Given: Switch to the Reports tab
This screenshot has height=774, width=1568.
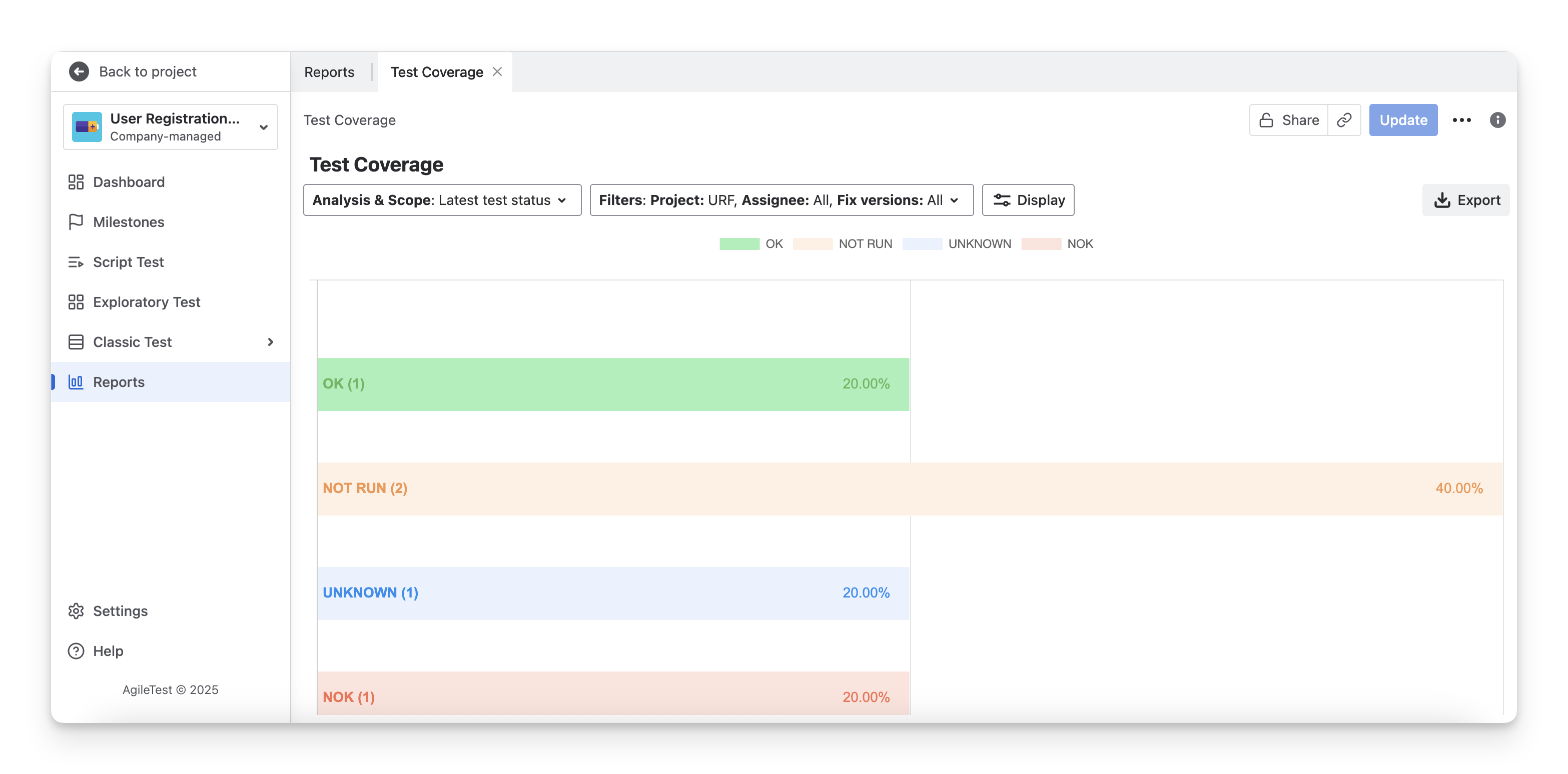Looking at the screenshot, I should coord(329,72).
